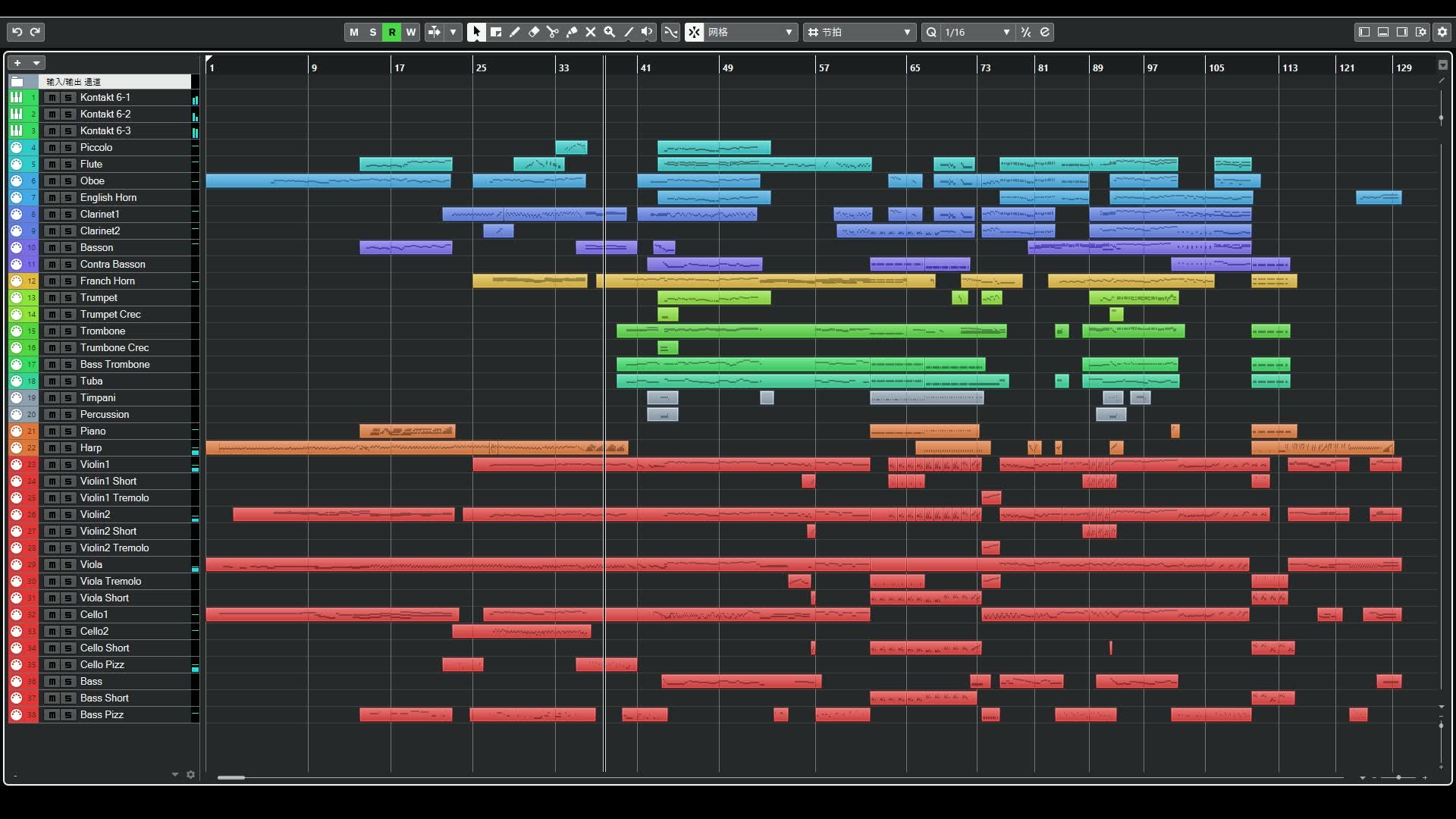Click the Franch Horn MIDI track icon
The image size is (1456, 819).
[17, 281]
